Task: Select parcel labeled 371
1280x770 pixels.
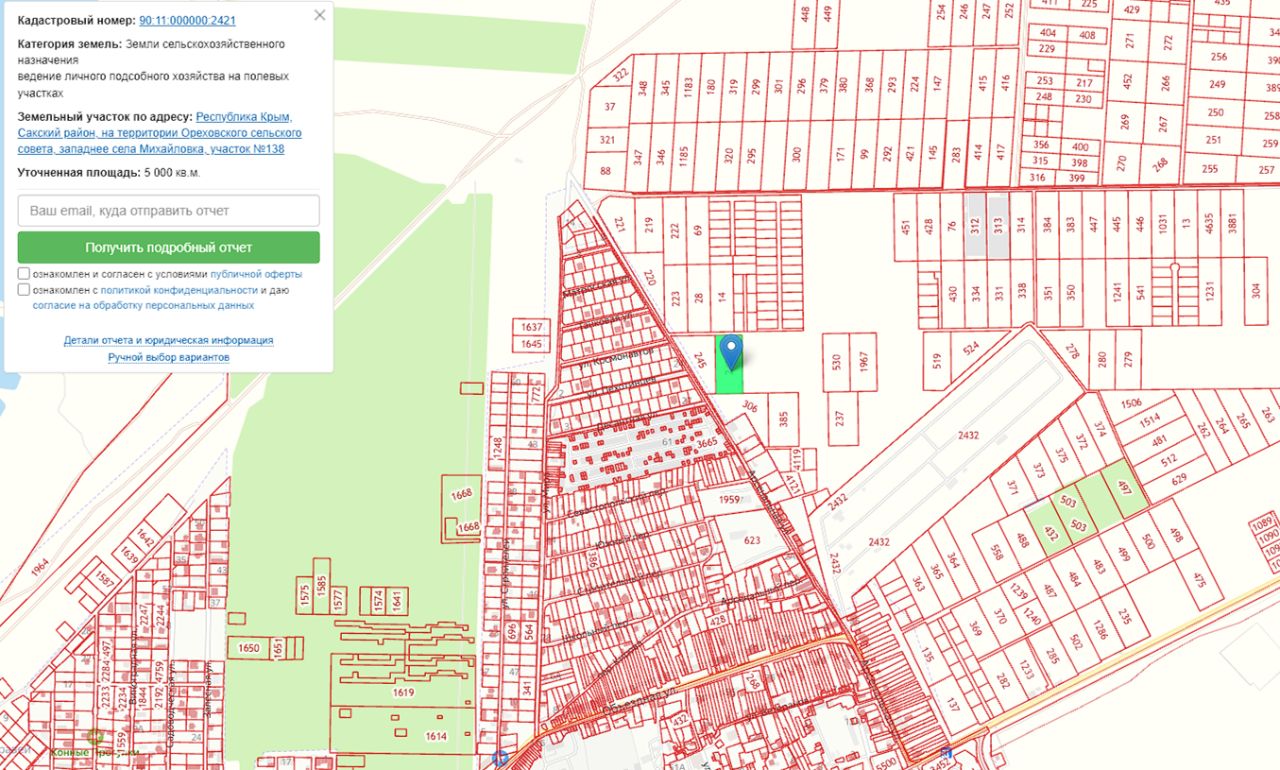Action: coord(1012,487)
